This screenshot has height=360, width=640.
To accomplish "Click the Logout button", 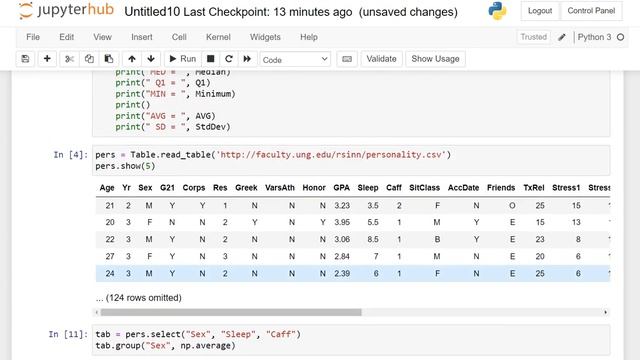I will pos(540,11).
